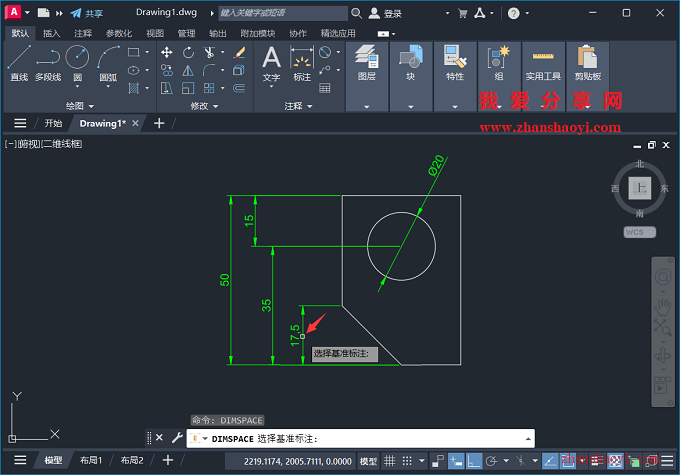This screenshot has width=680, height=475.
Task: Select the Copy objects icon
Action: tap(167, 70)
